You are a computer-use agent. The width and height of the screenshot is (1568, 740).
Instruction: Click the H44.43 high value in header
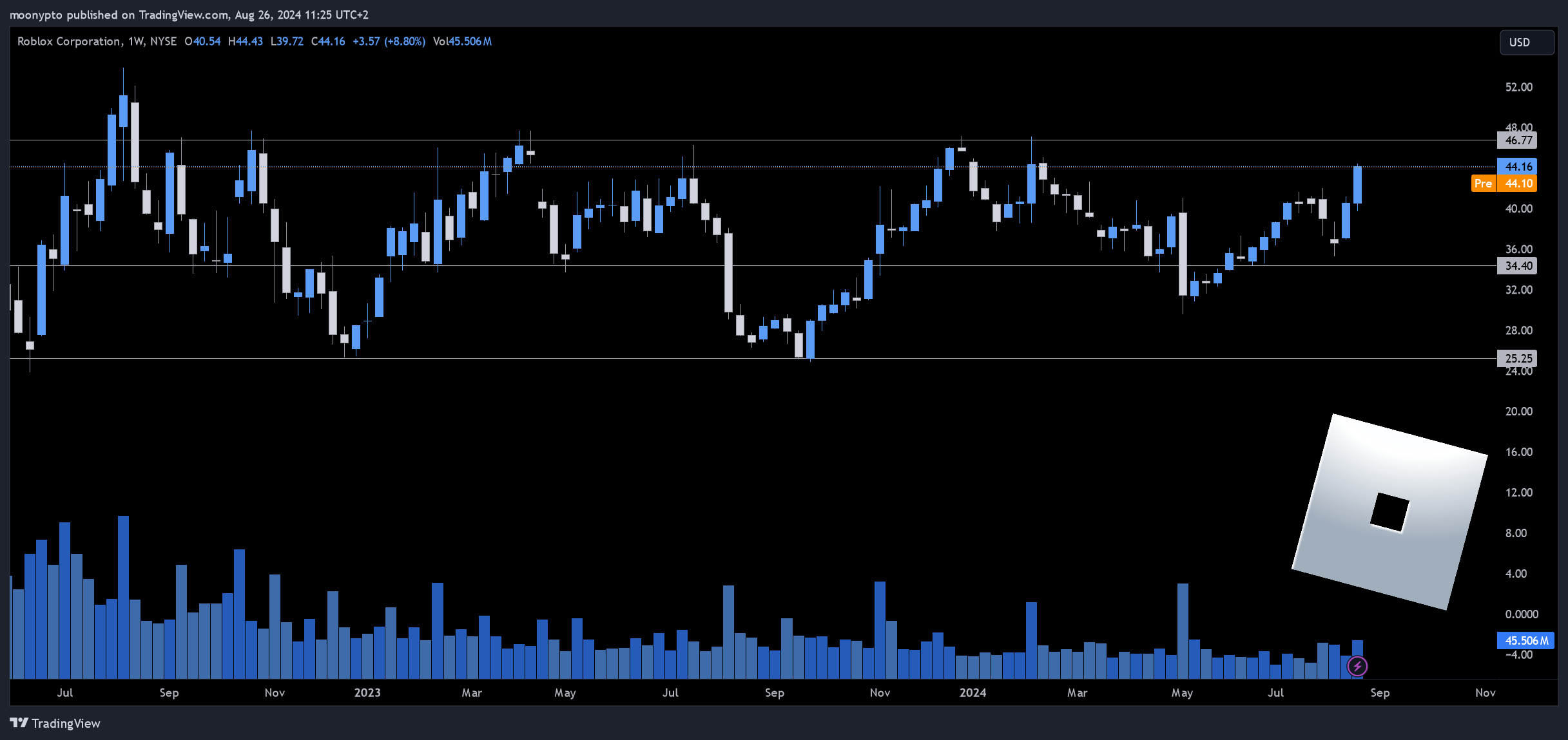246,41
